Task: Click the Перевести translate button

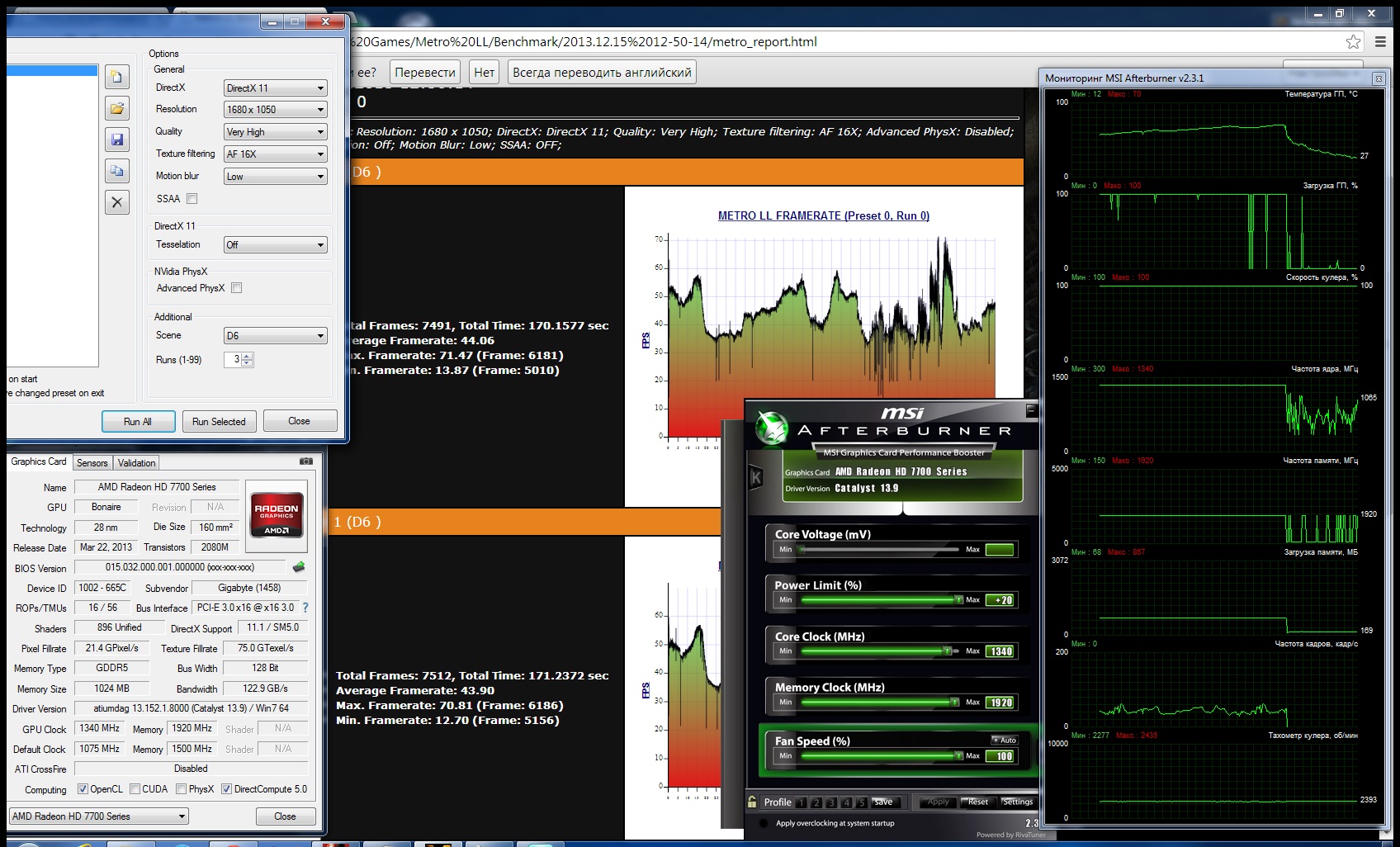Action: pos(425,73)
